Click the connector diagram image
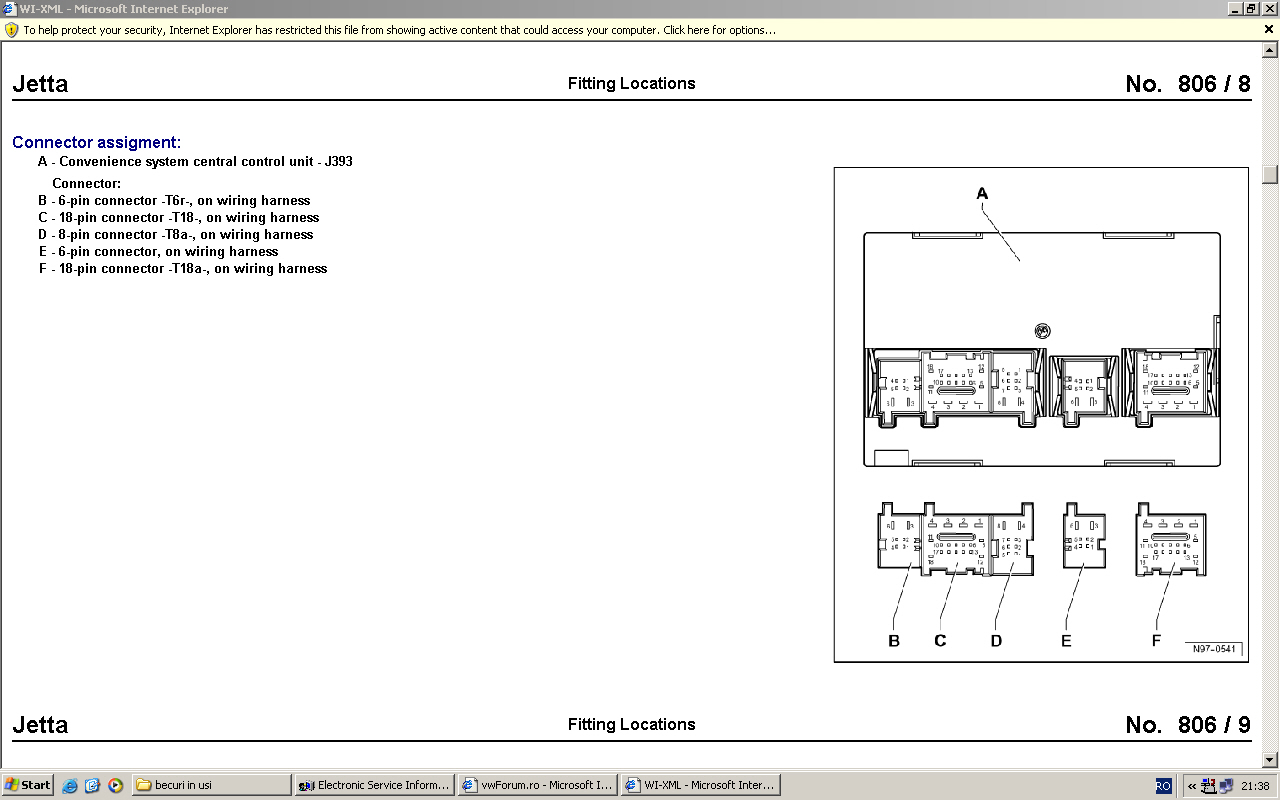 pyautogui.click(x=1041, y=414)
